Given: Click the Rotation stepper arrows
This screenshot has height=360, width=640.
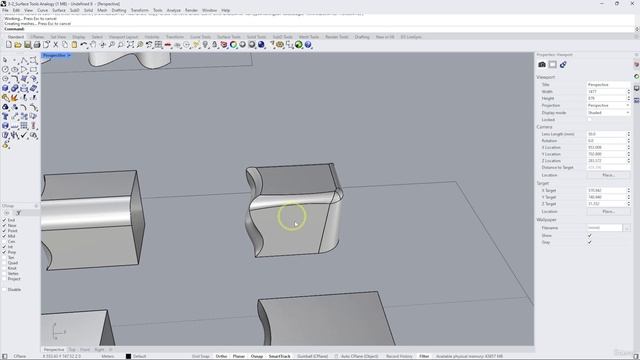Looking at the screenshot, I should point(629,140).
